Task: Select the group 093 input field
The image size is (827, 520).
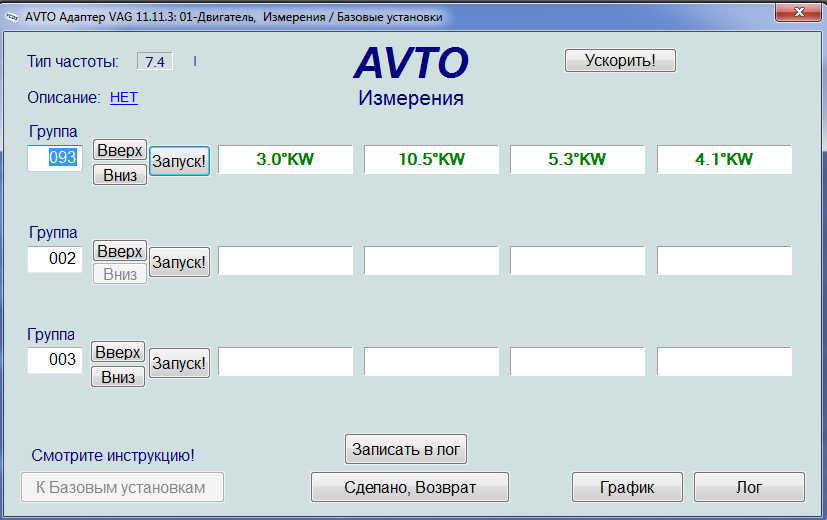Action: [55, 158]
